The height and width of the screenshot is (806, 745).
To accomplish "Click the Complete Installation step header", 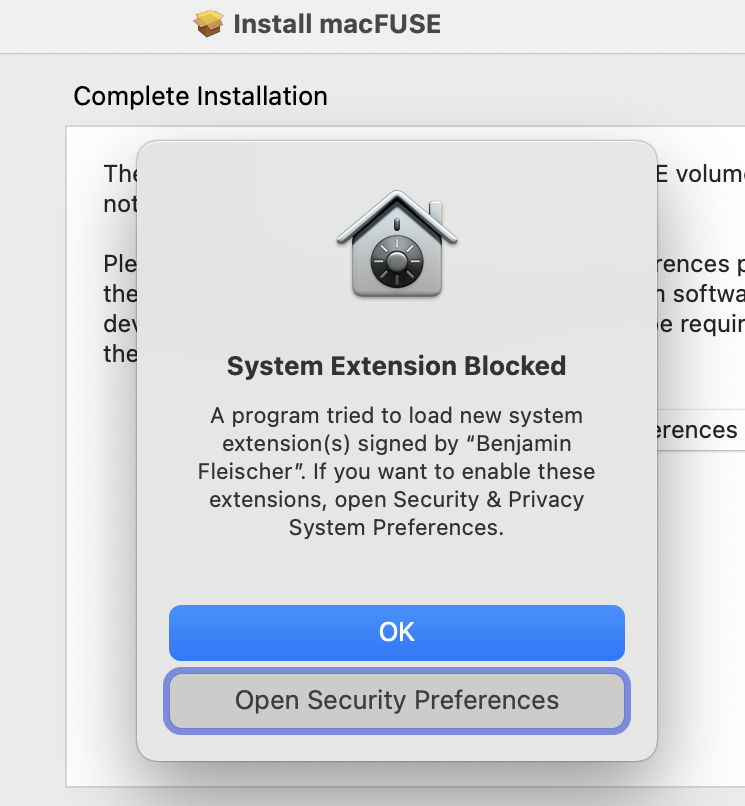I will (200, 96).
